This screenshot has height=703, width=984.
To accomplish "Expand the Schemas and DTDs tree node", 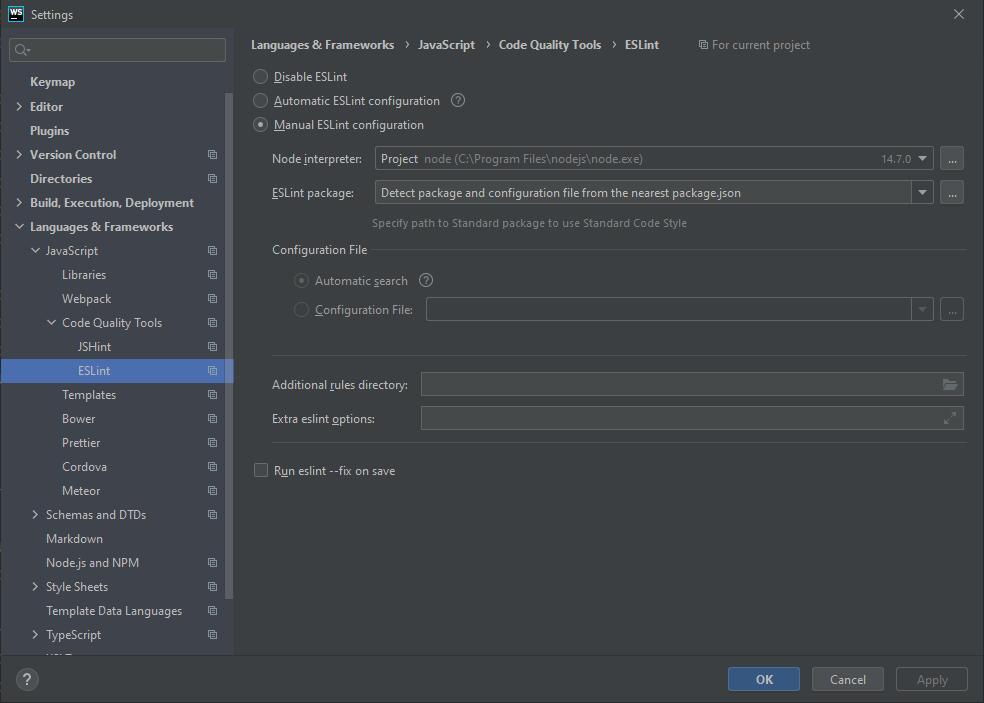I will 35,515.
